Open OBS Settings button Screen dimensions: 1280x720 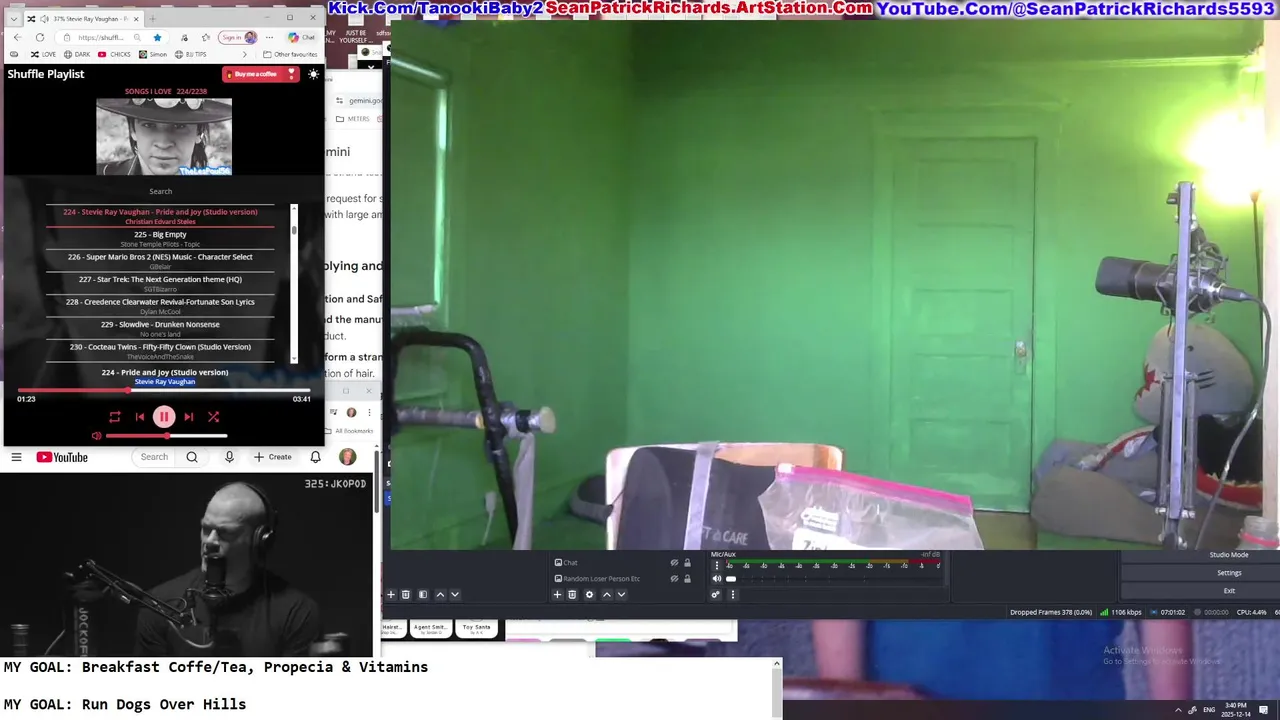click(x=1229, y=573)
